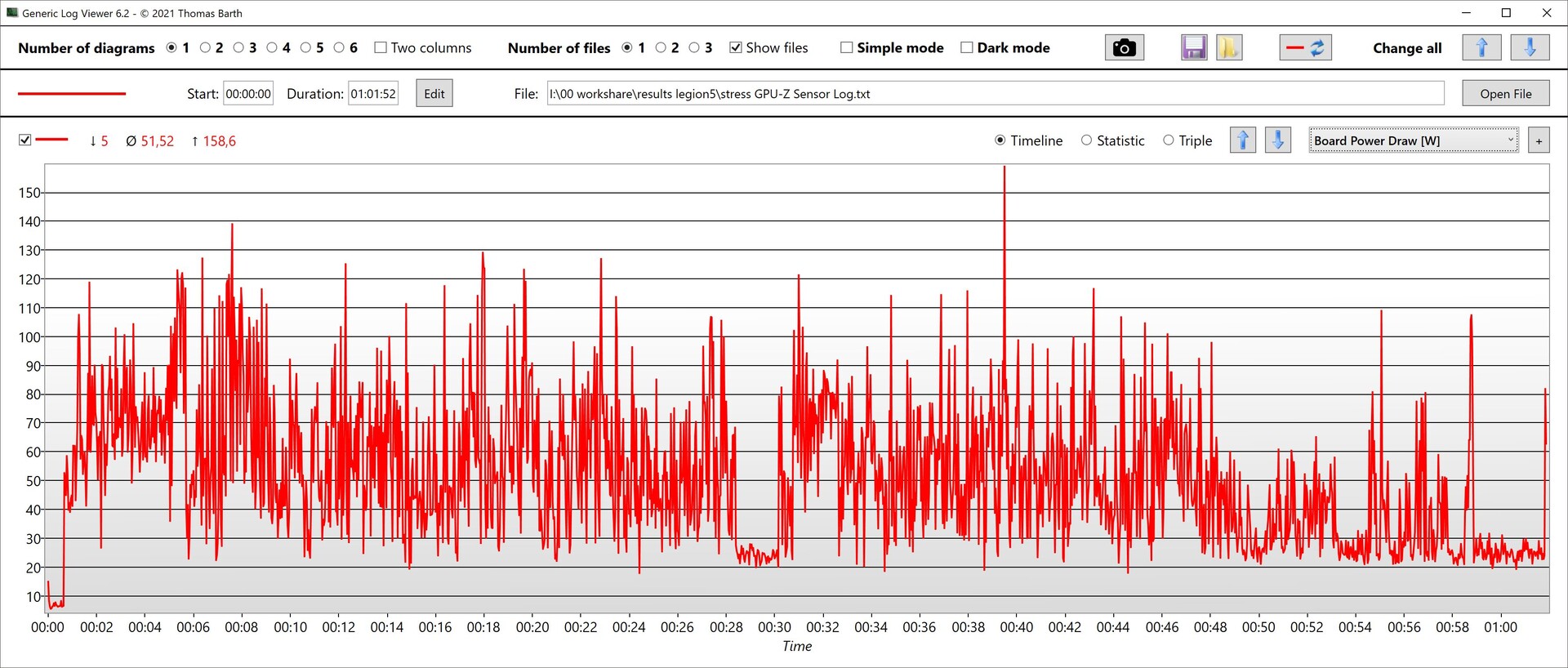Click the red line refresh icon
The height and width of the screenshot is (668, 1568).
(1305, 48)
